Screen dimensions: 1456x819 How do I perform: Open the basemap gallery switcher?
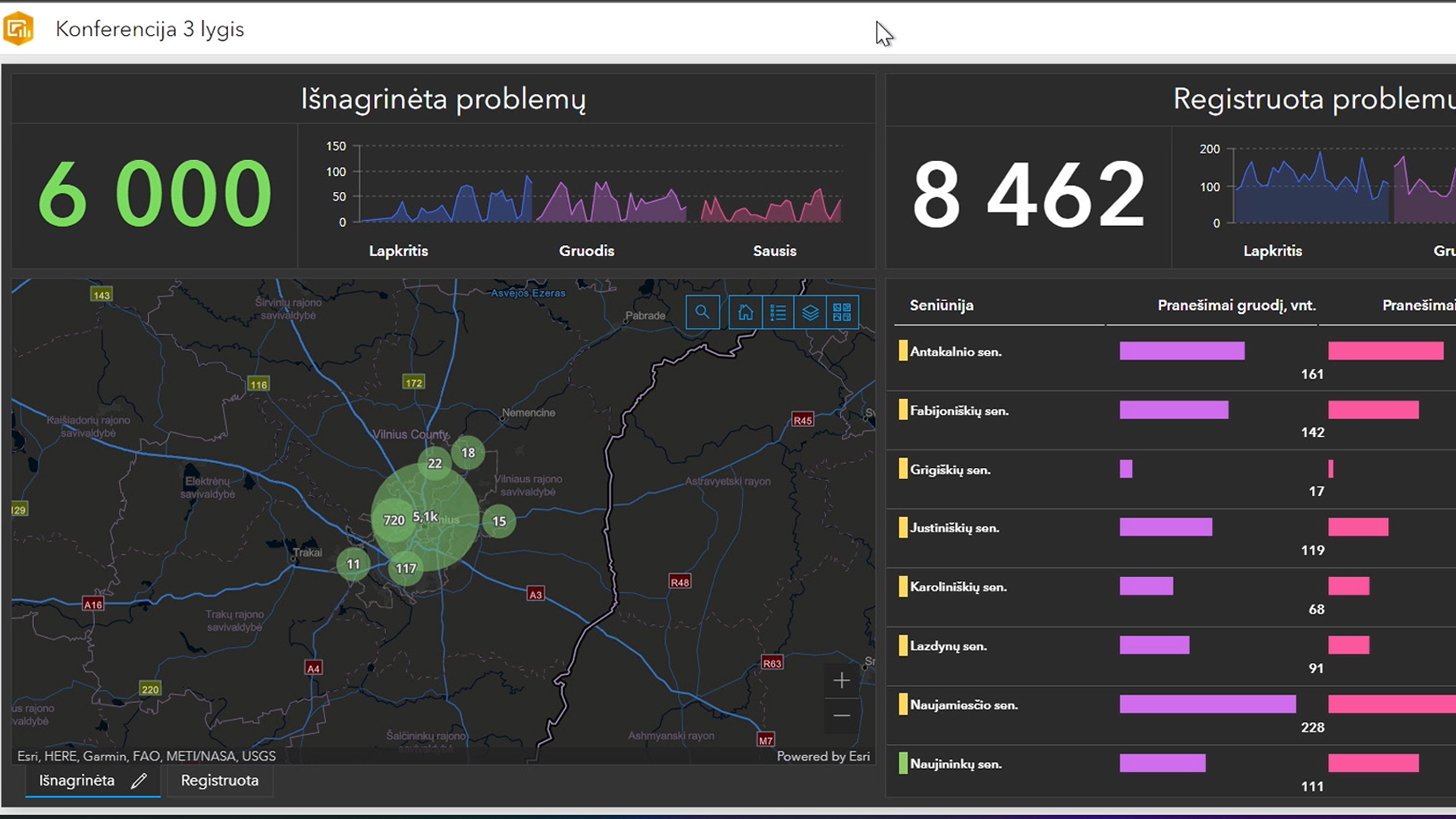pos(842,312)
